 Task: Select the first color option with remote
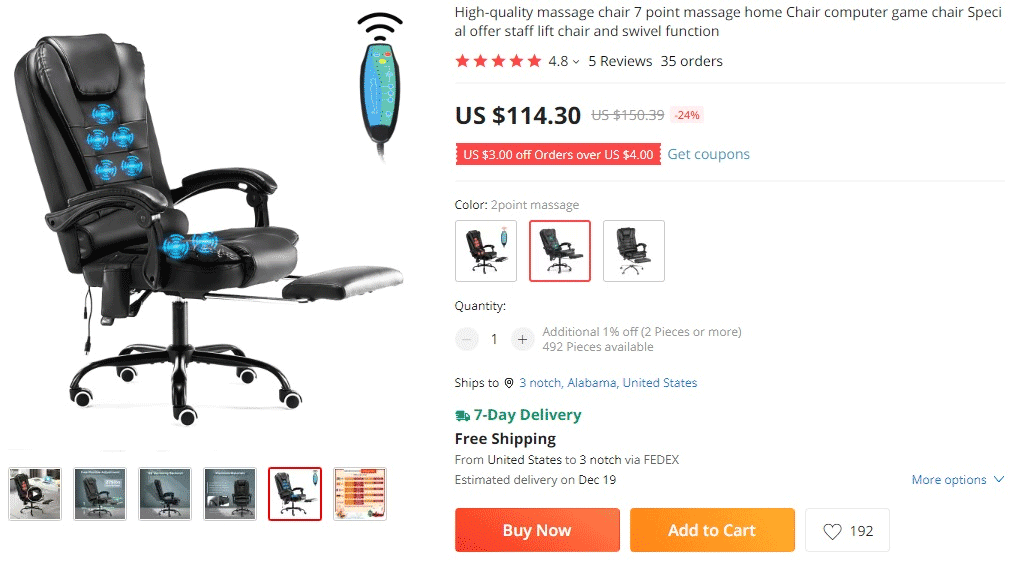[486, 251]
